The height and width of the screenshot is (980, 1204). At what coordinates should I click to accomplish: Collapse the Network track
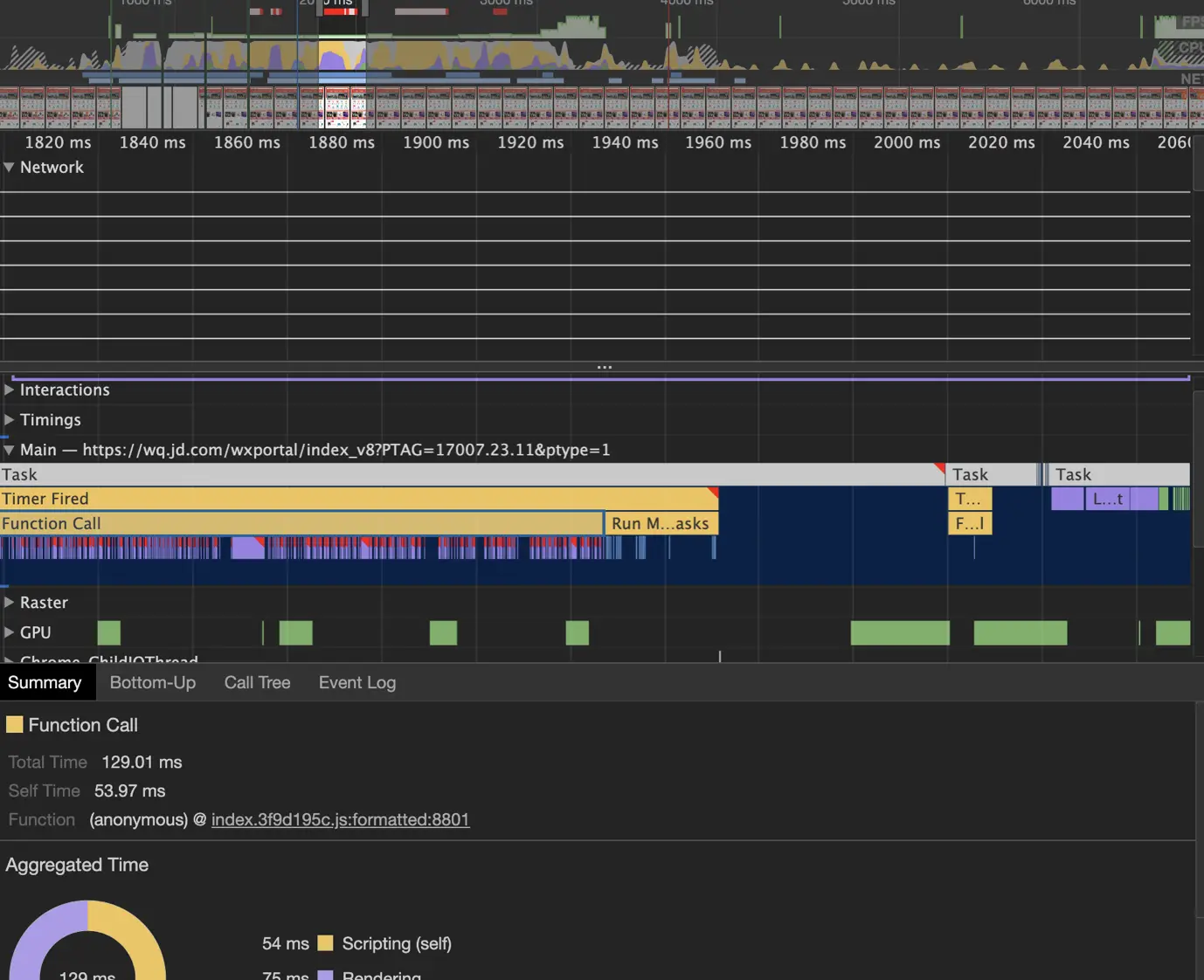point(9,167)
